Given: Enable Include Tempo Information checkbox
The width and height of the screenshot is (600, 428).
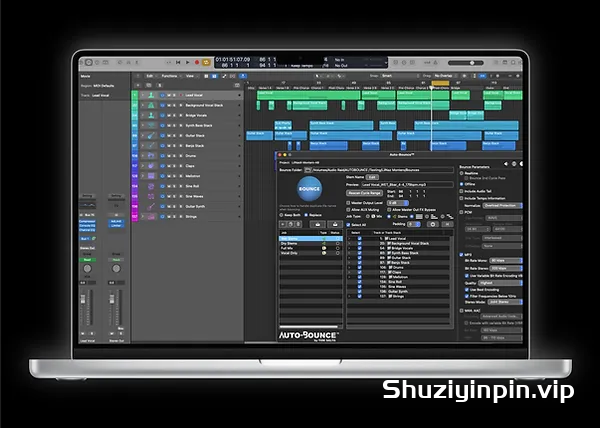Looking at the screenshot, I should tap(462, 199).
